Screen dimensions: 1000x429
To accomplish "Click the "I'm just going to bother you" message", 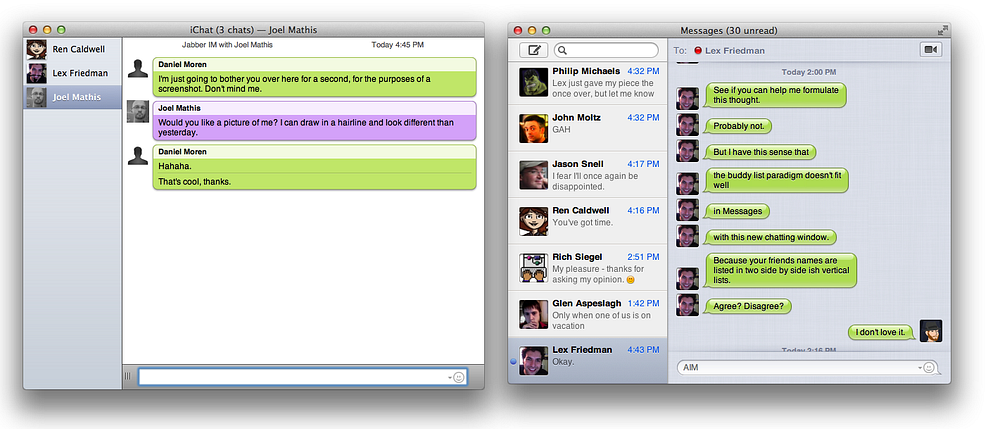I will (x=314, y=78).
